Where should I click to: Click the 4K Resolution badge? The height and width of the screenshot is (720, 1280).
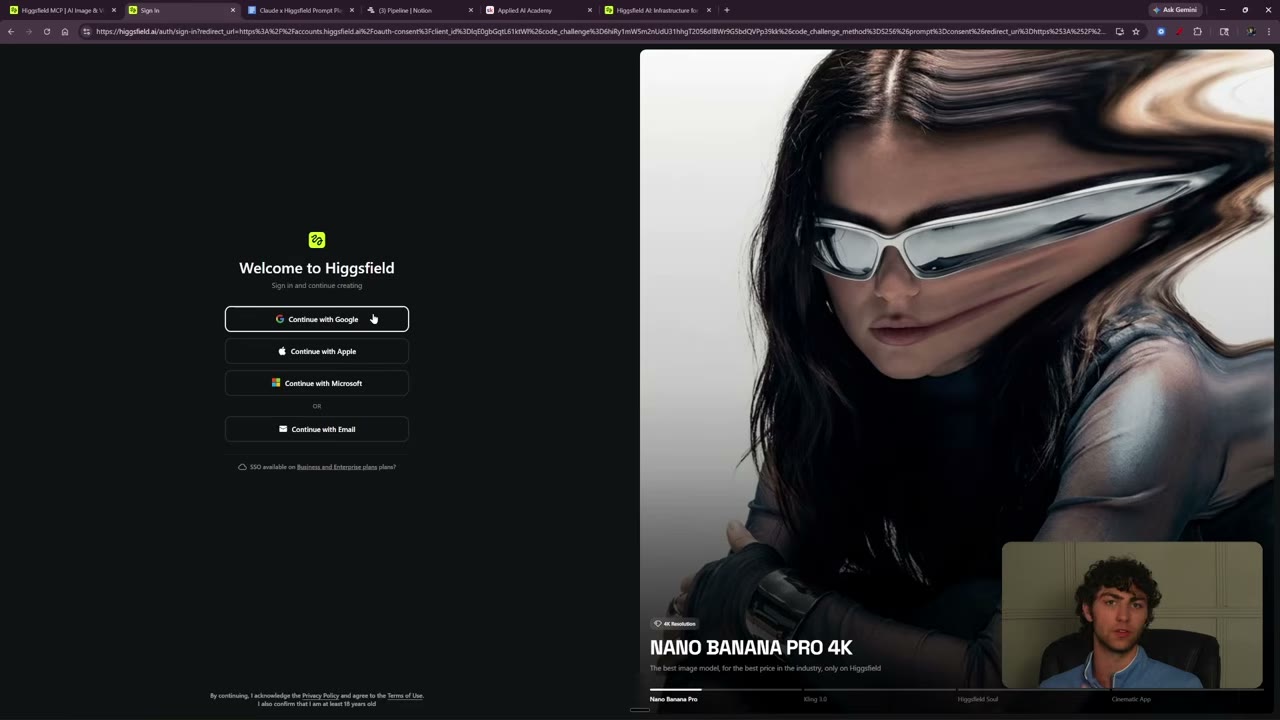click(x=675, y=623)
